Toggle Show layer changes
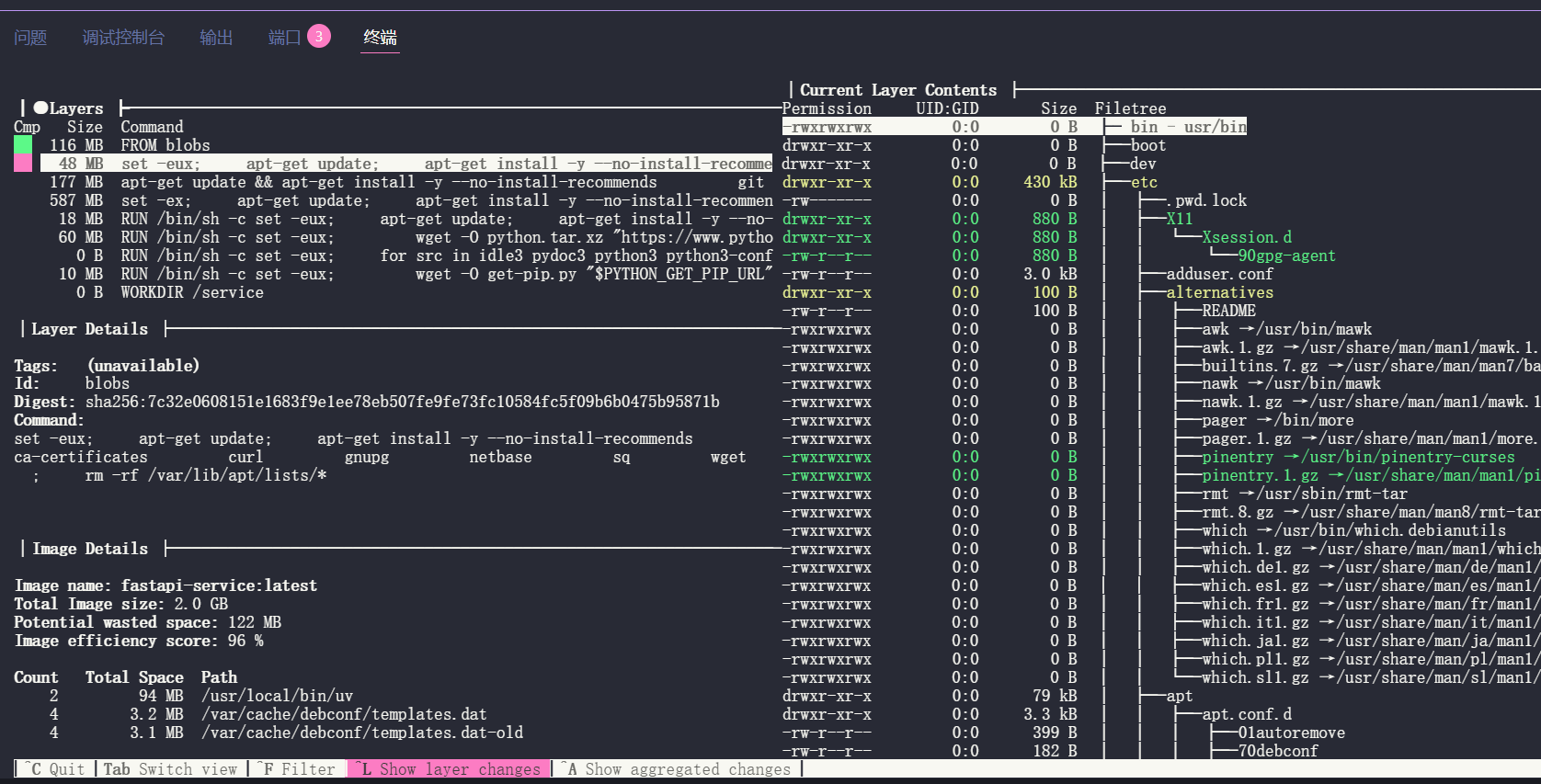The image size is (1541, 784). pyautogui.click(x=449, y=769)
